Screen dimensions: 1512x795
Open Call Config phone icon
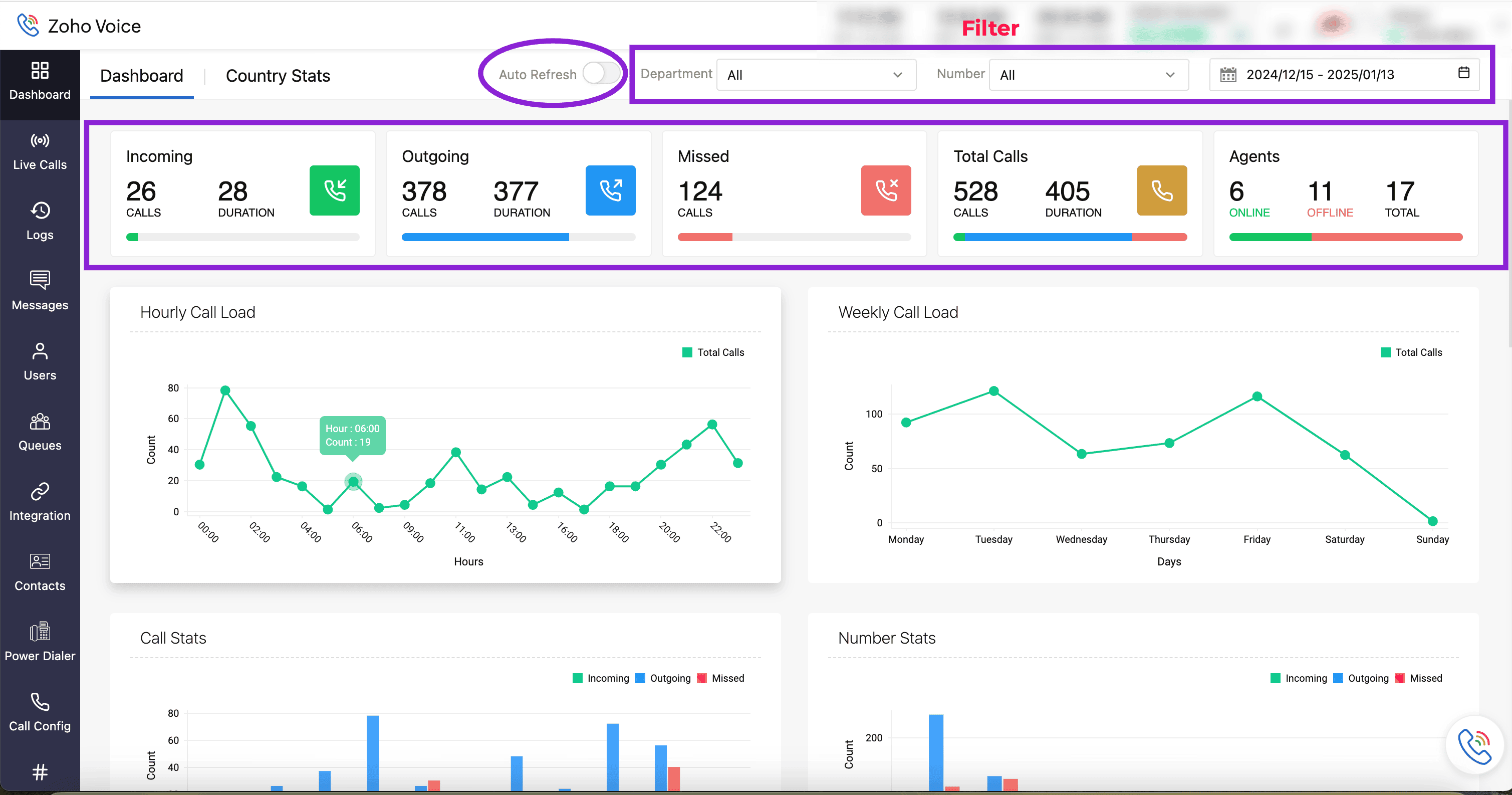(x=39, y=702)
